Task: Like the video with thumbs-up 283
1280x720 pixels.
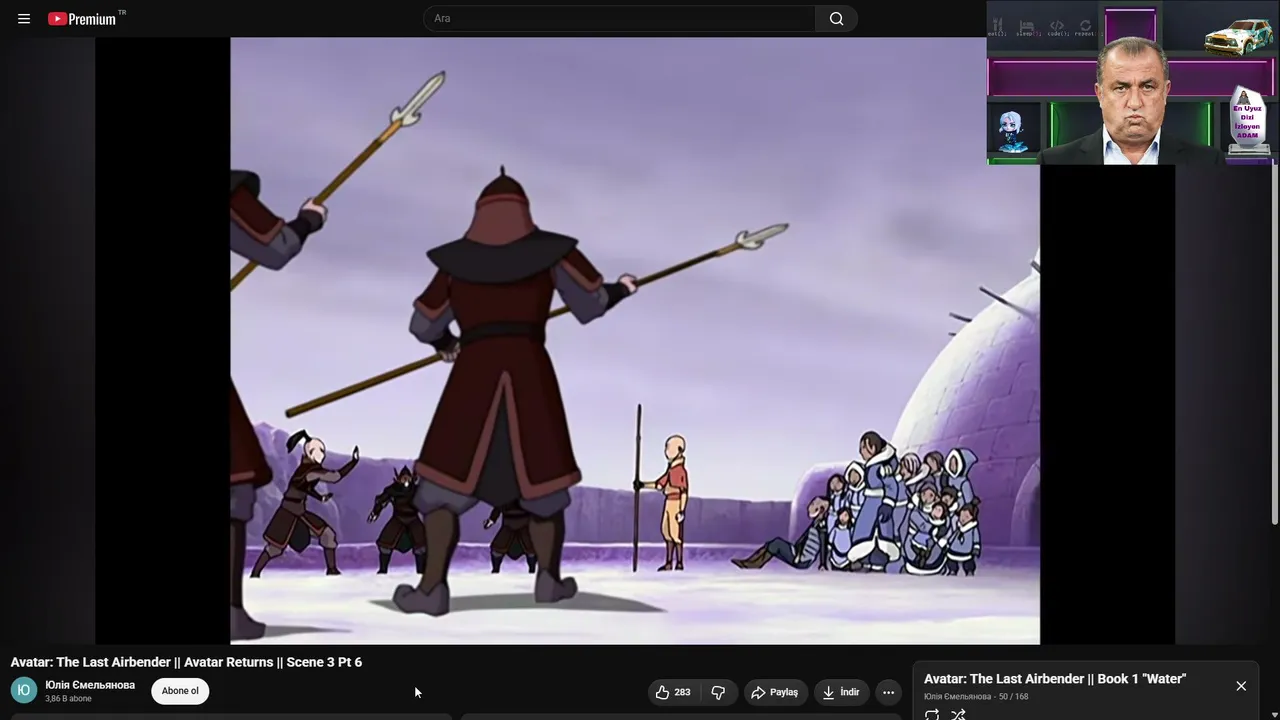Action: [x=673, y=692]
